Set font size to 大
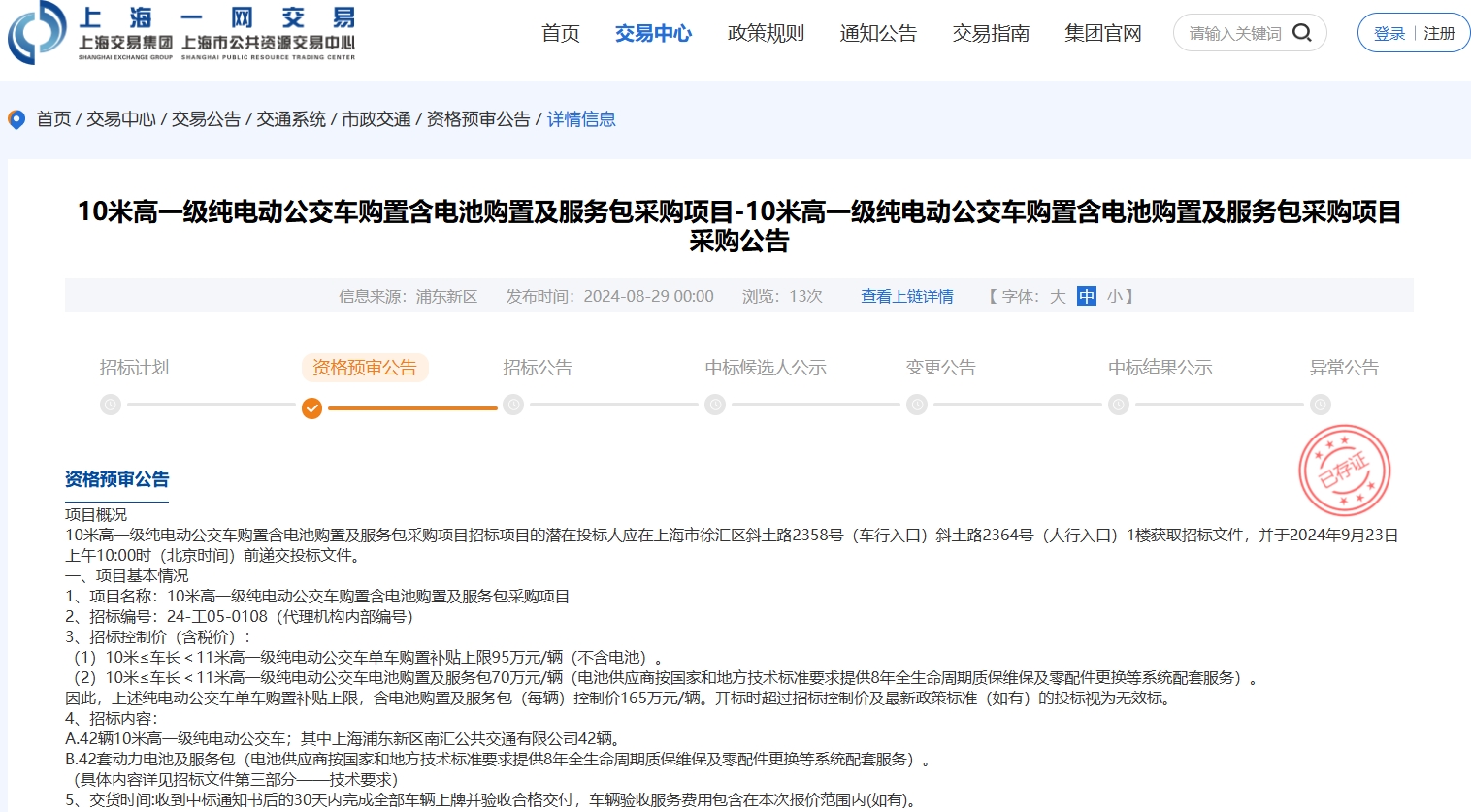Image resolution: width=1471 pixels, height=812 pixels. pos(1058,297)
